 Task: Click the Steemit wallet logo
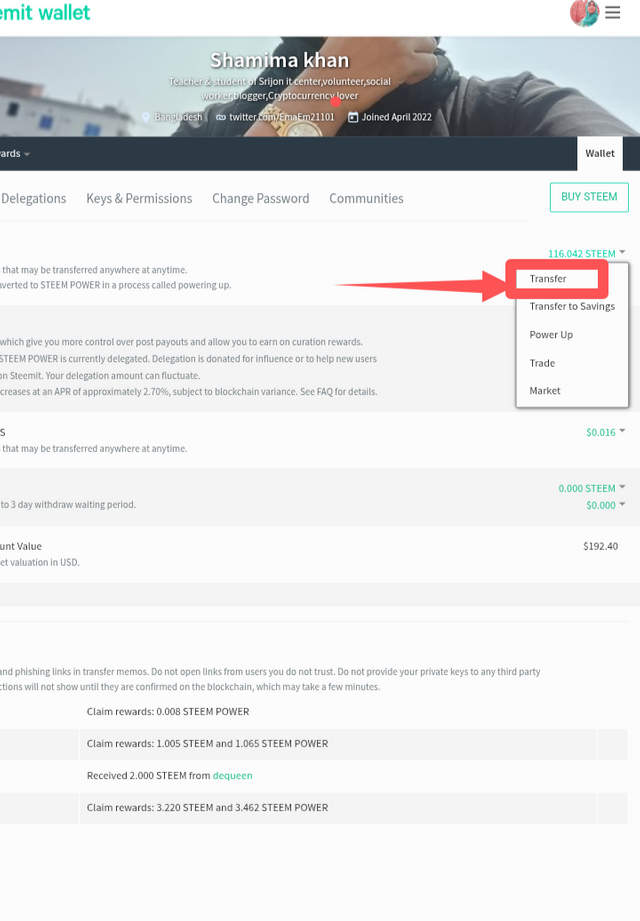[45, 12]
